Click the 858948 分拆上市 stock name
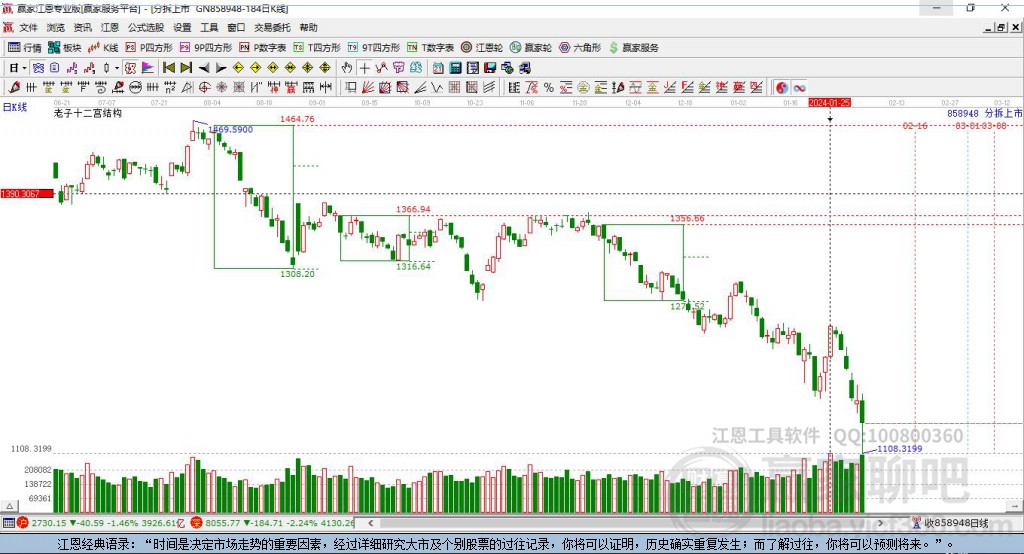Screen dimensions: 1024x554 click(x=985, y=114)
